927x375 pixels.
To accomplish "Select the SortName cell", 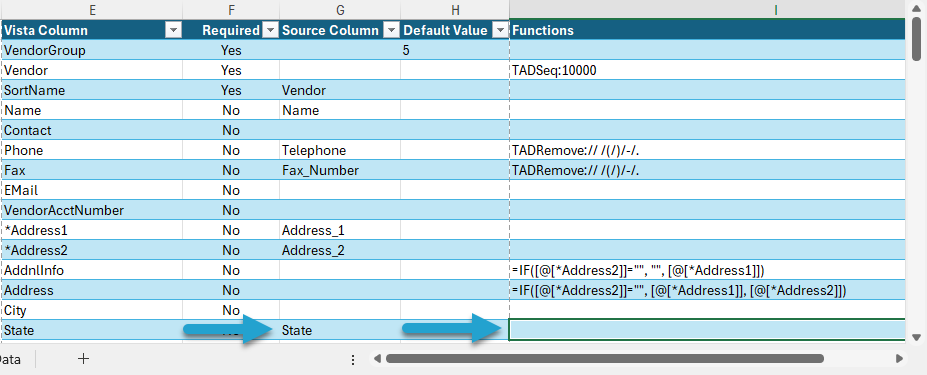I will pos(92,90).
